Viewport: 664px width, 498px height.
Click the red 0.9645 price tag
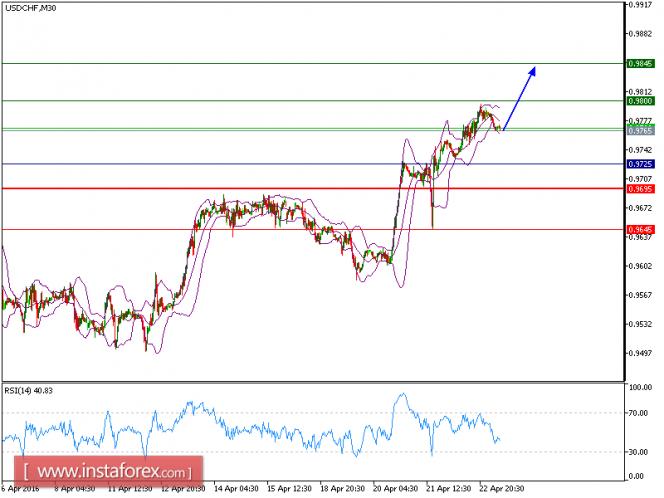tap(640, 230)
